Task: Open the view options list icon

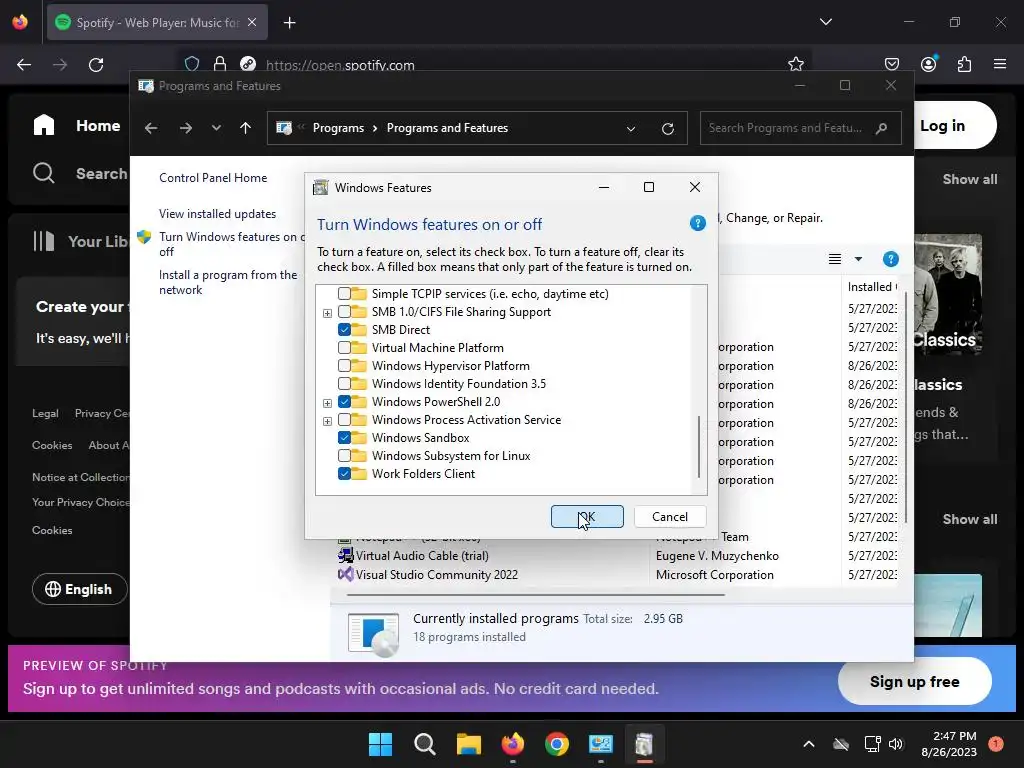Action: pos(835,259)
